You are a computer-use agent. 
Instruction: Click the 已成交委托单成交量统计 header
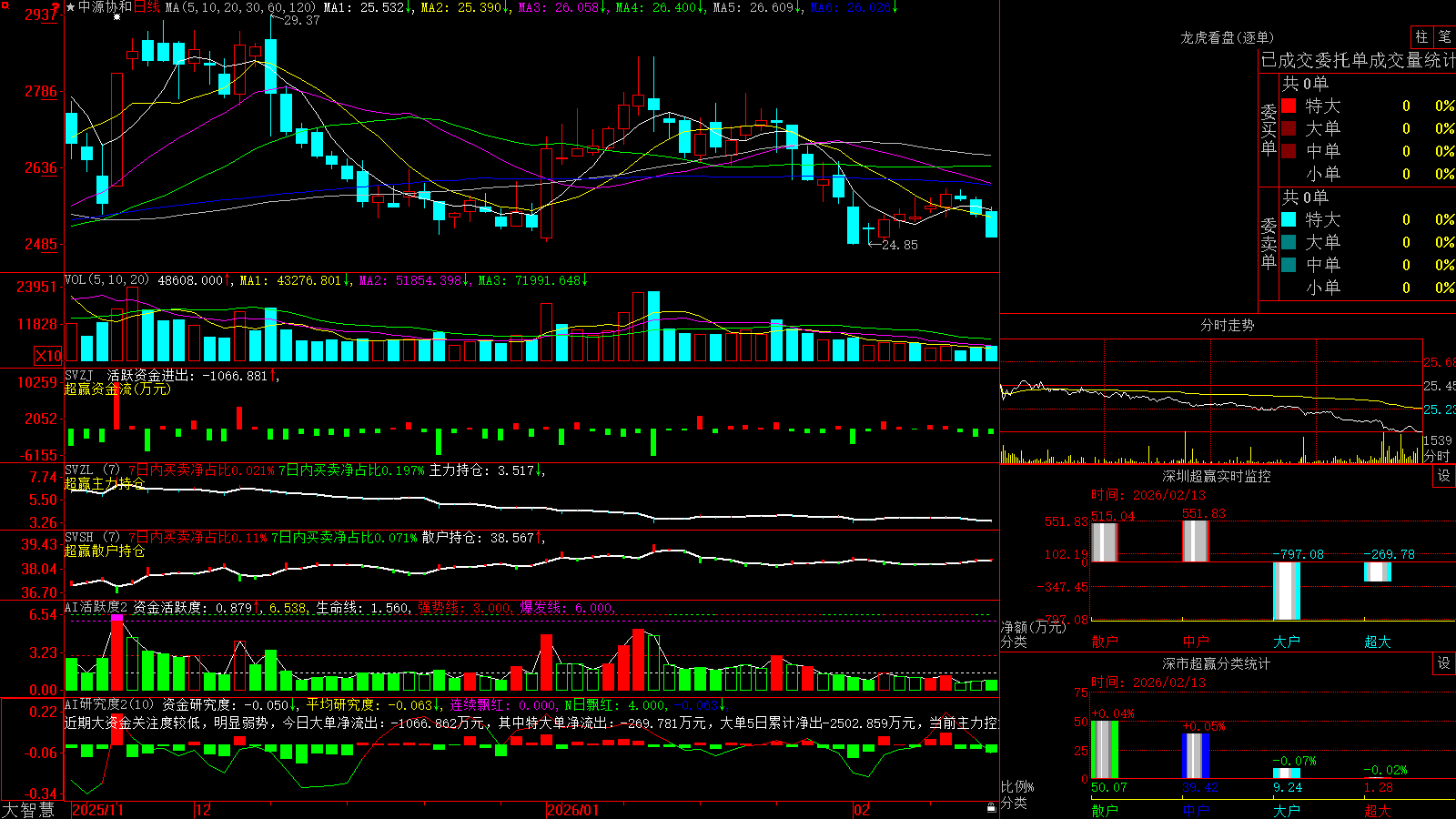click(1358, 60)
